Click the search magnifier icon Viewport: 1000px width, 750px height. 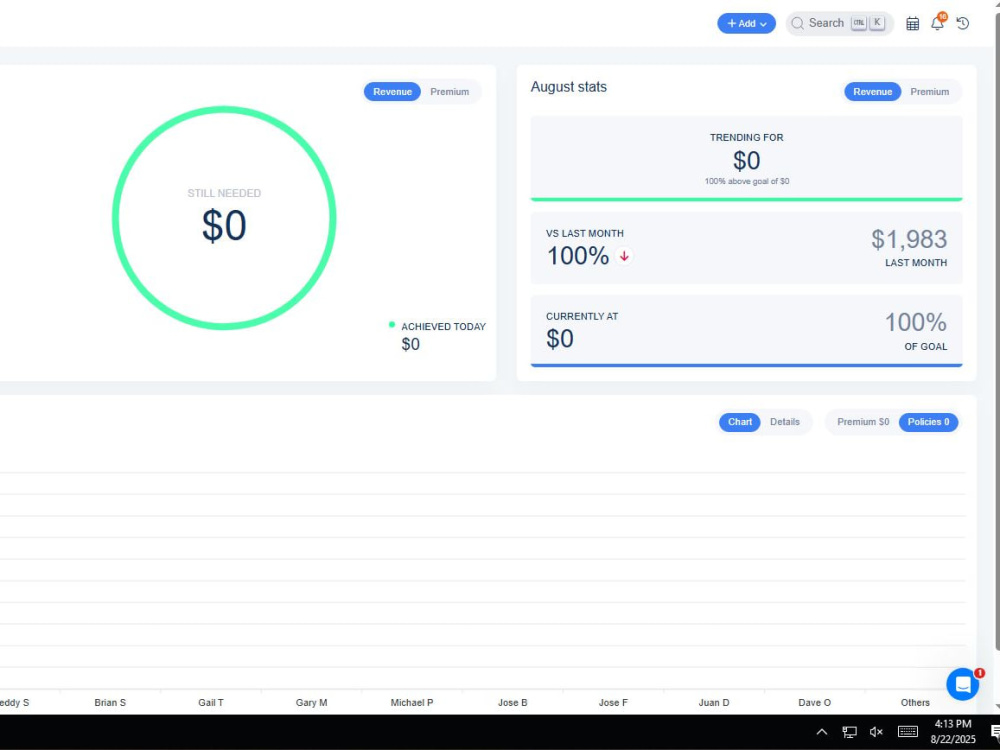click(797, 24)
